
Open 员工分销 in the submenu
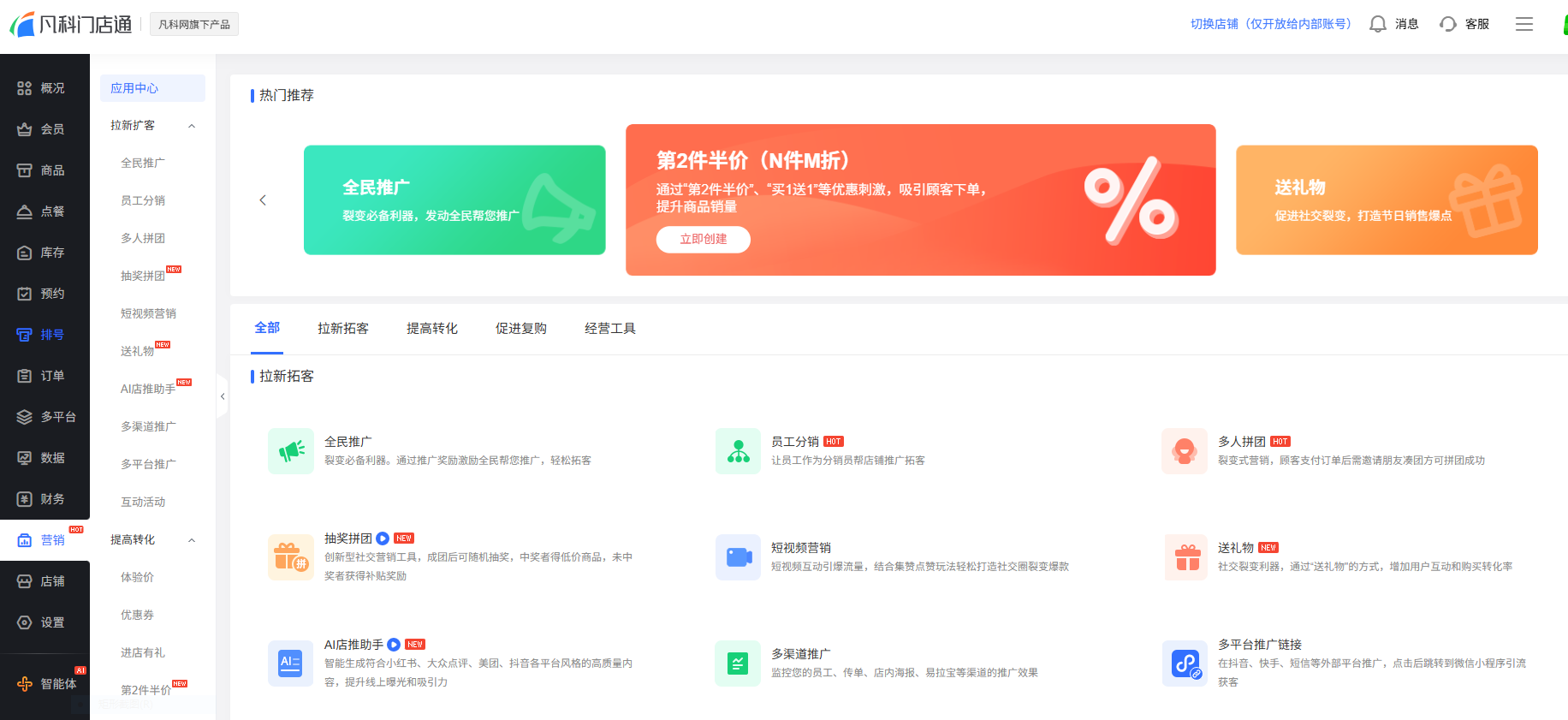(x=143, y=201)
